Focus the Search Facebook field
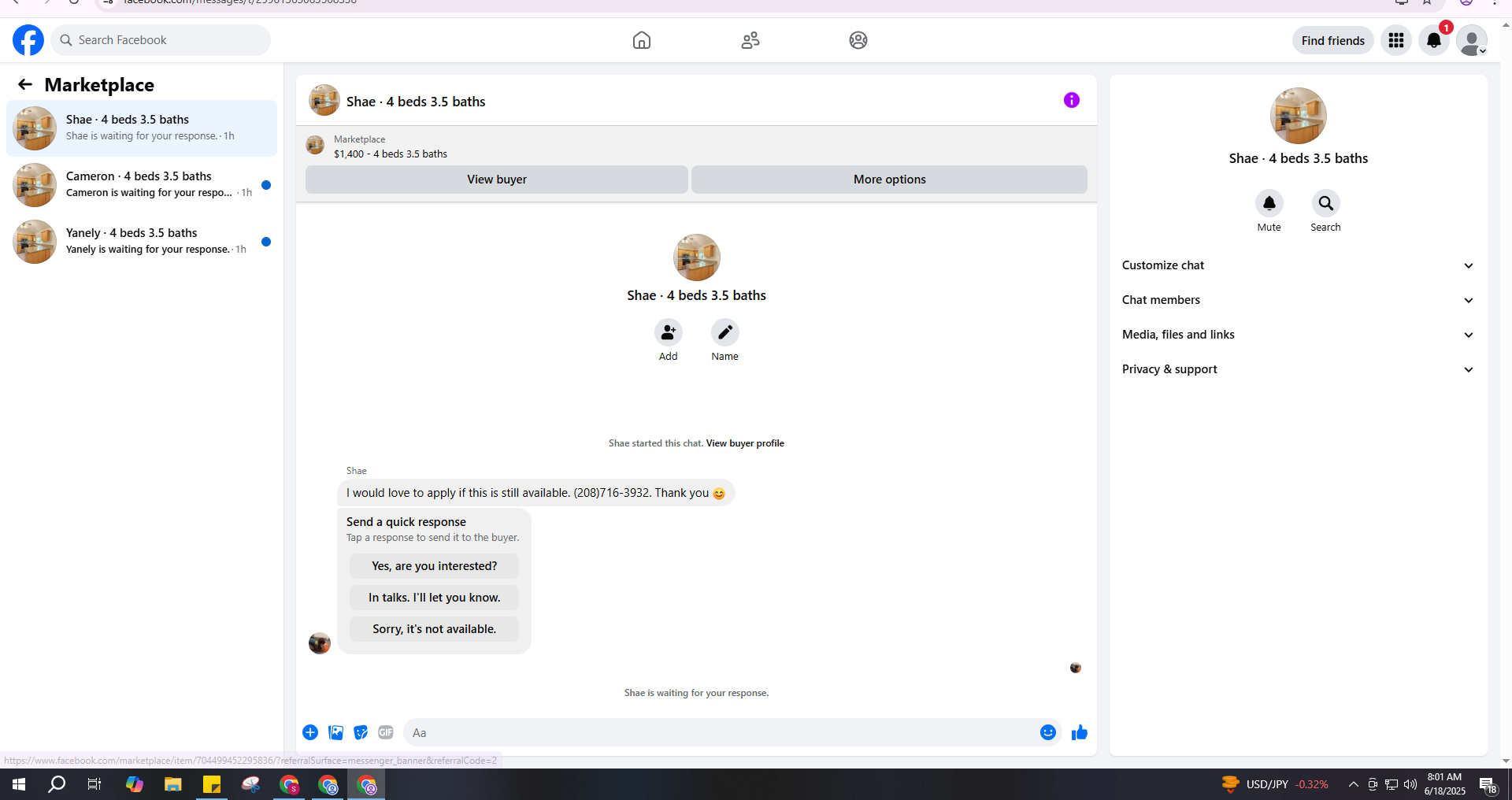 (161, 40)
